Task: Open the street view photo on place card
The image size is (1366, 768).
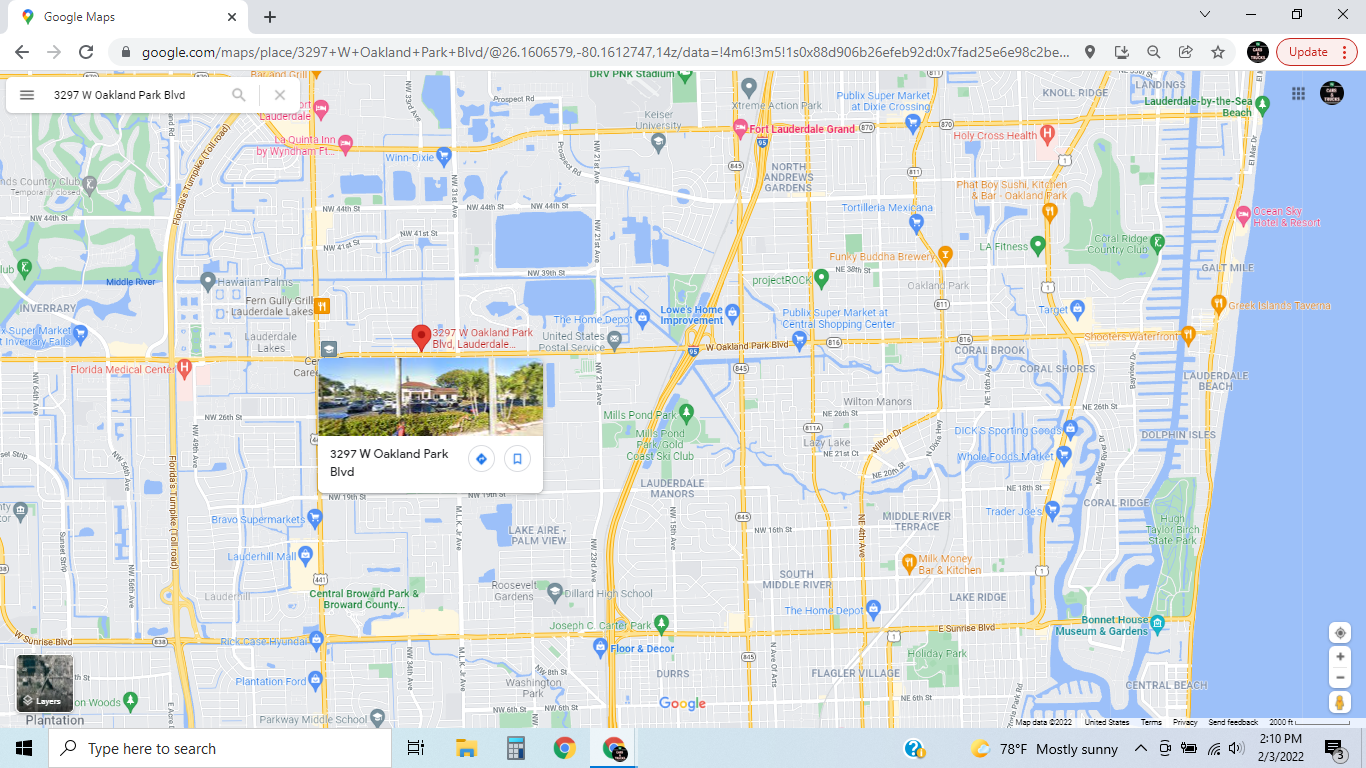Action: click(430, 397)
